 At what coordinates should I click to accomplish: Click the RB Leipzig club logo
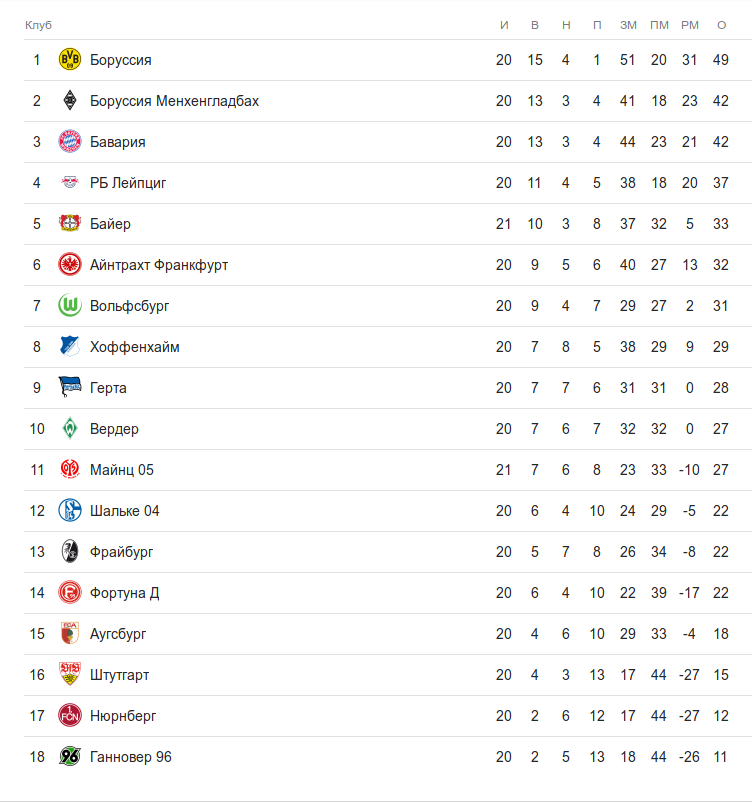pos(69,183)
